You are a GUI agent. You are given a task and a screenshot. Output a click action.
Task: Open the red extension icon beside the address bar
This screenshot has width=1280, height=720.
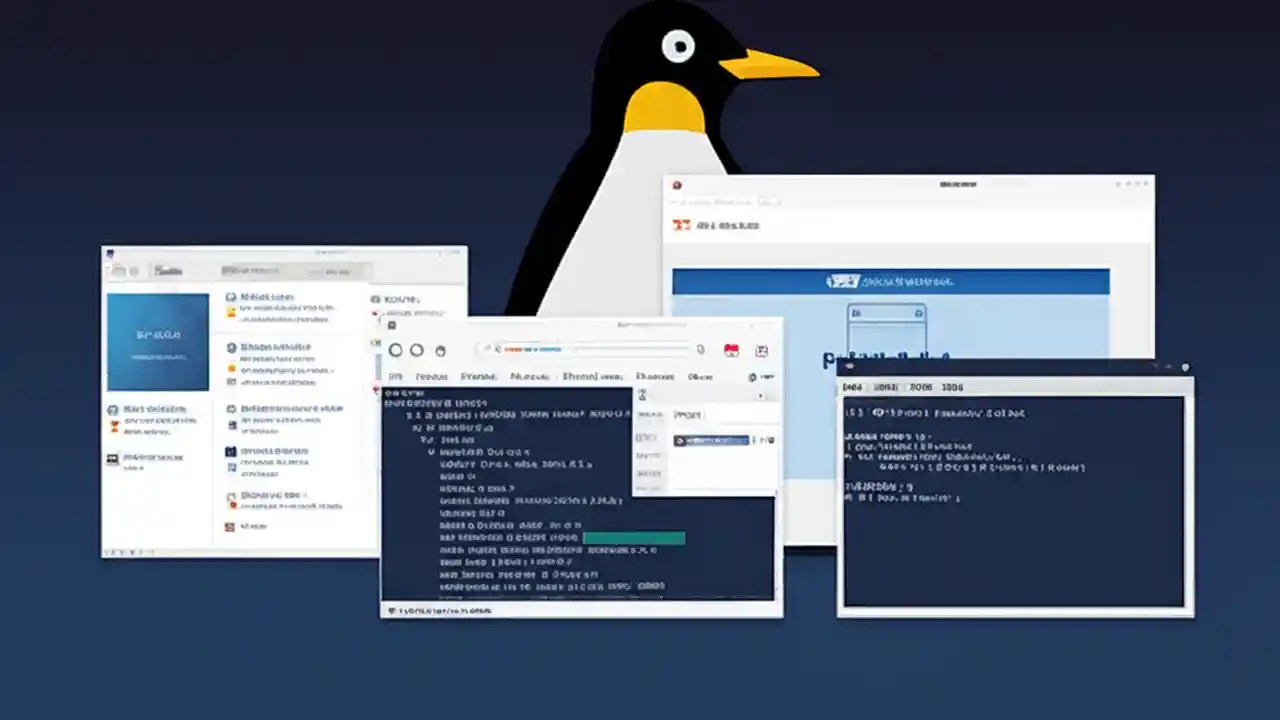click(x=732, y=350)
